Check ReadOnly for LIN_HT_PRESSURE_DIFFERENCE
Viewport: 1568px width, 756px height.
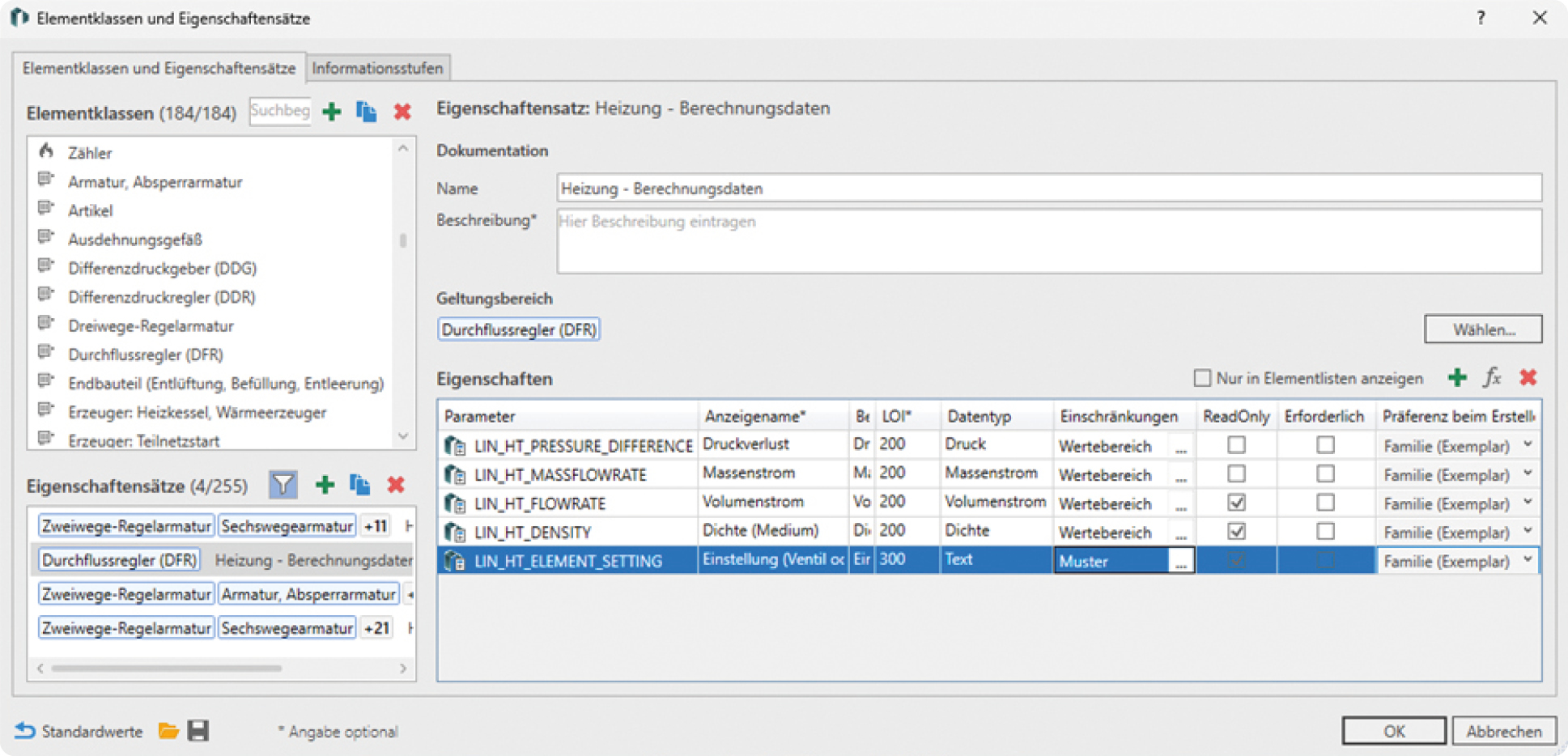(x=1236, y=445)
